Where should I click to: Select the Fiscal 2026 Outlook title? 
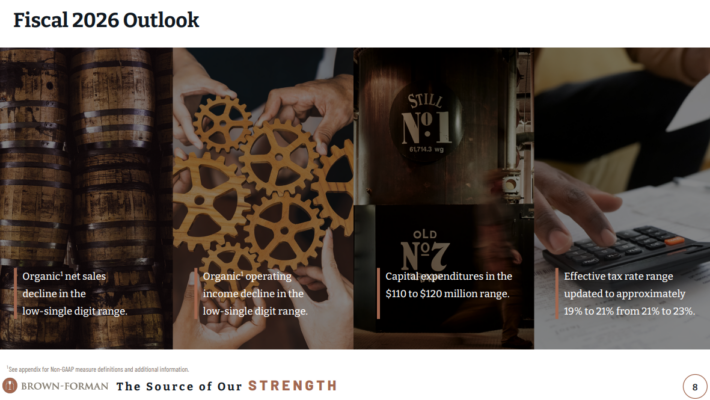coord(106,20)
